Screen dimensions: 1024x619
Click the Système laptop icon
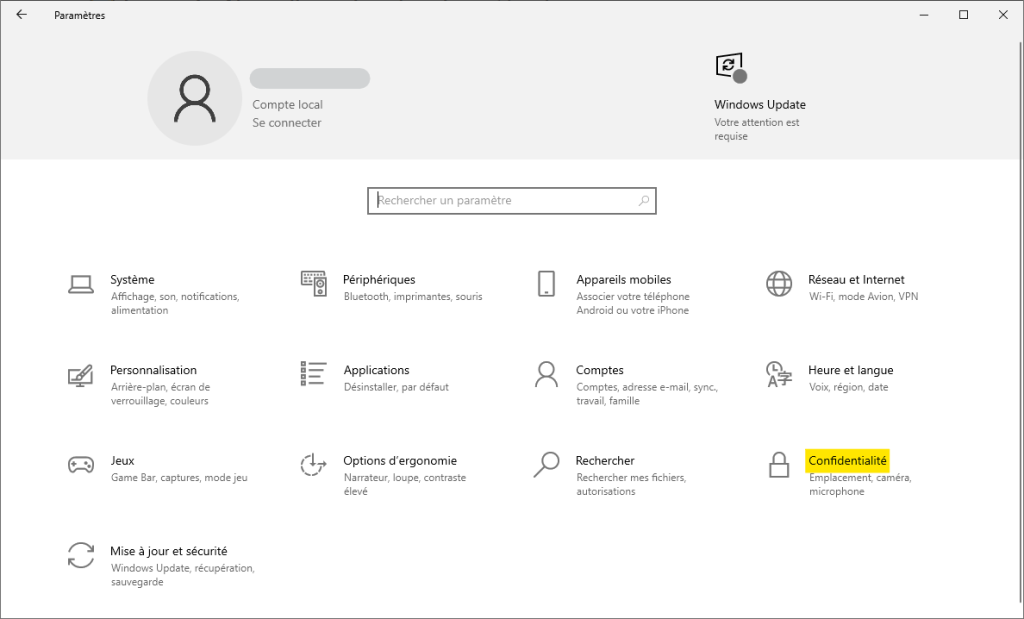pyautogui.click(x=81, y=285)
